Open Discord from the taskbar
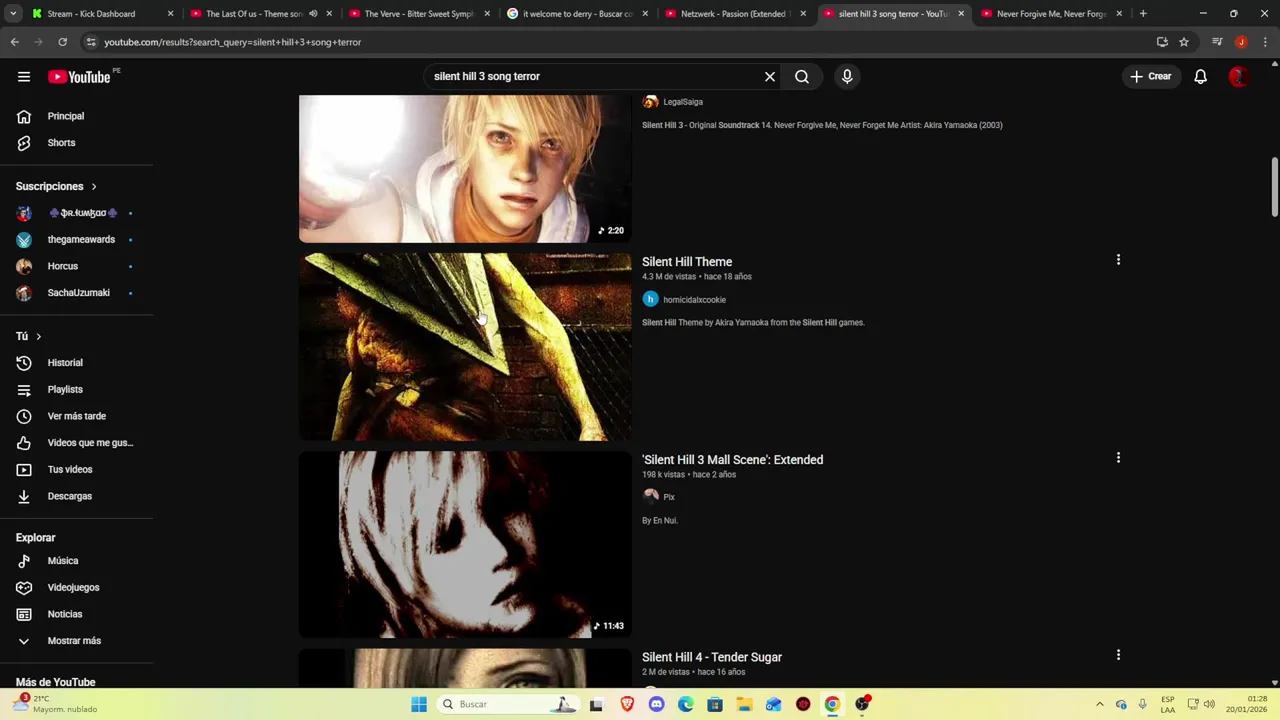 coord(656,704)
